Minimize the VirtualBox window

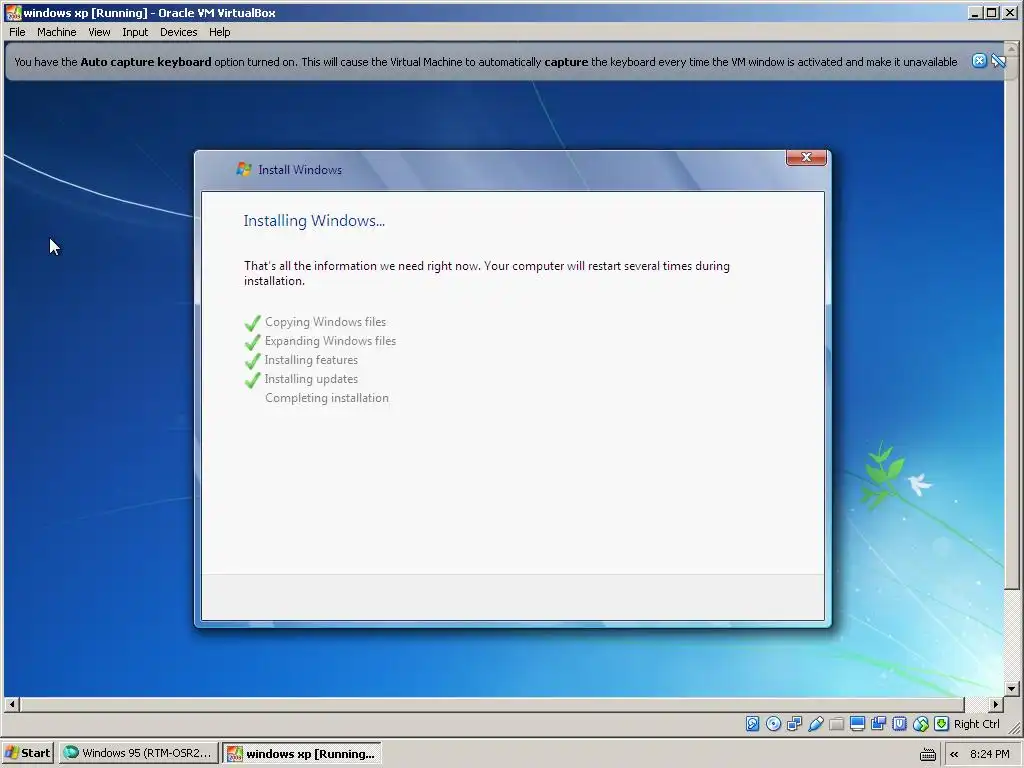pos(975,12)
